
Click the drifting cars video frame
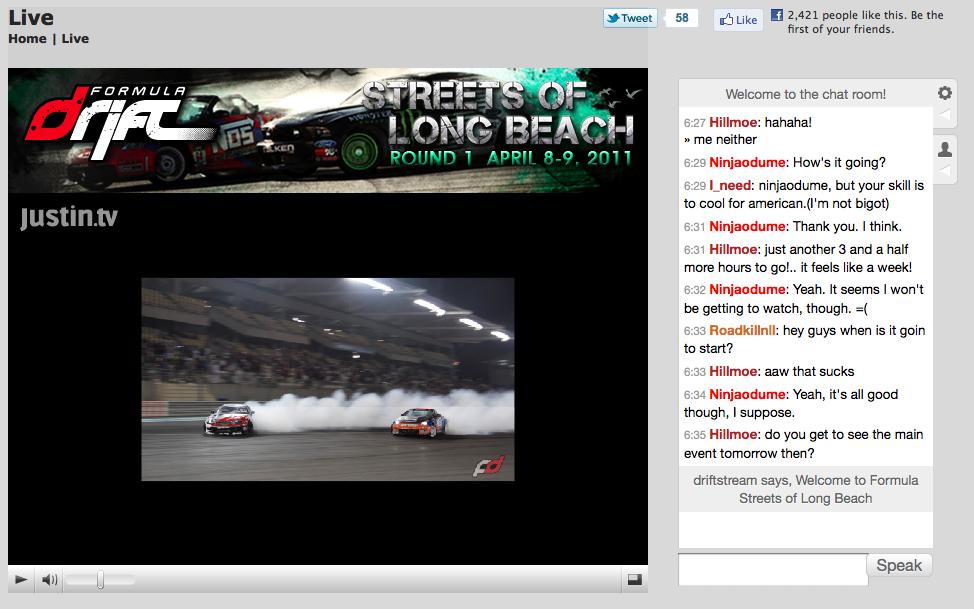(327, 379)
